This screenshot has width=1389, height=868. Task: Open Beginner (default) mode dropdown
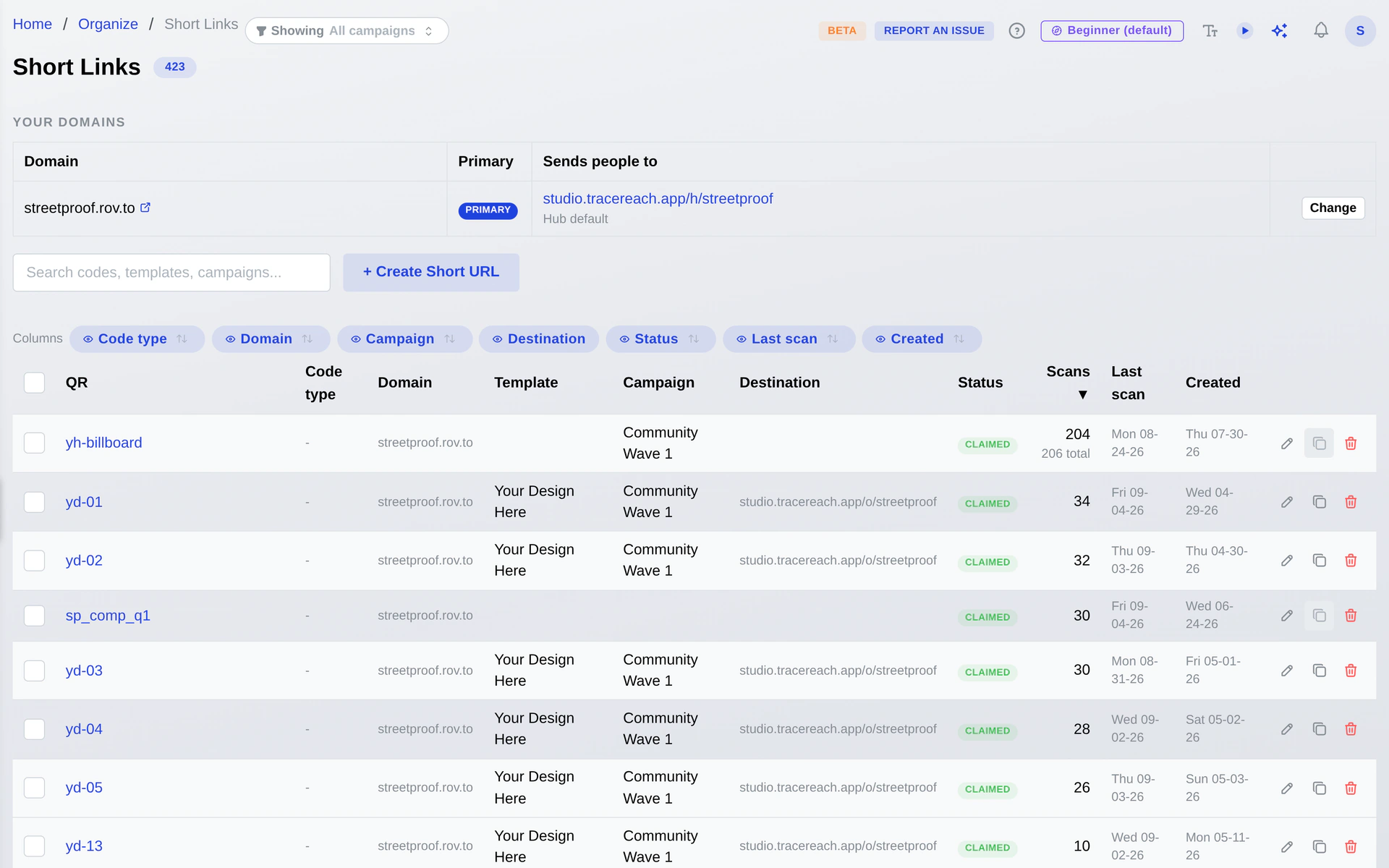(x=1112, y=31)
